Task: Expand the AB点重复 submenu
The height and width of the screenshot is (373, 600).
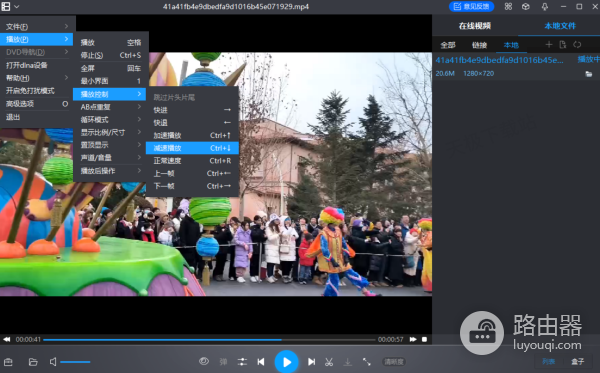Action: 110,107
